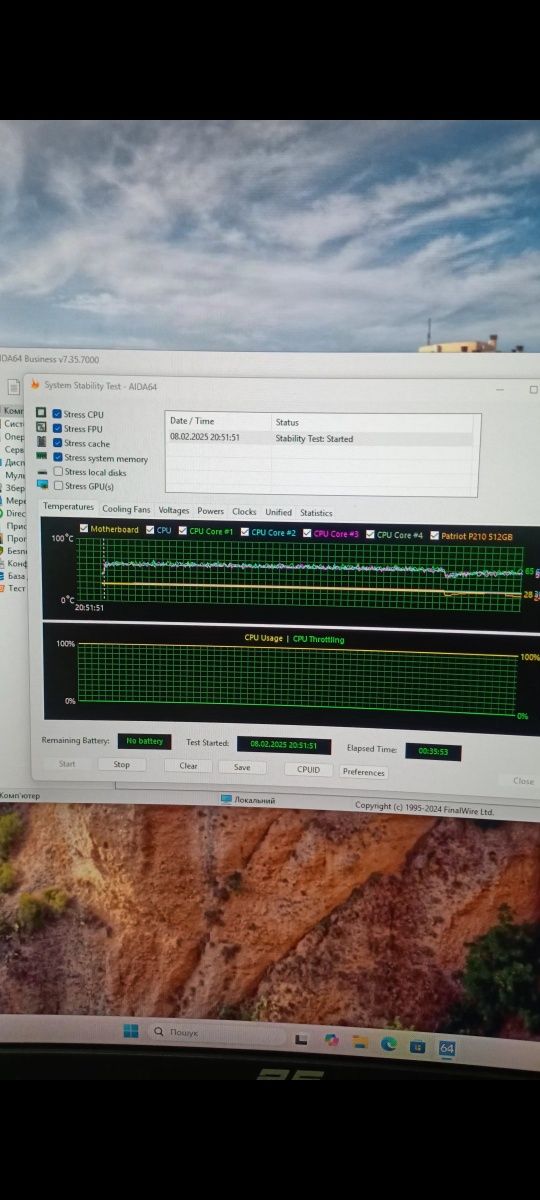Switch to the Cooling Fans tab

[x=126, y=509]
